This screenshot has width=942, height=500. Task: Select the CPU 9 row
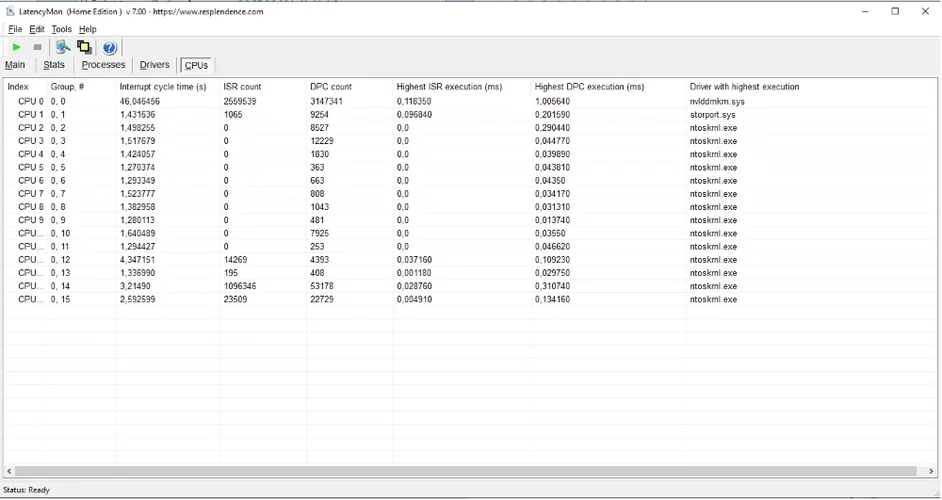(470, 221)
